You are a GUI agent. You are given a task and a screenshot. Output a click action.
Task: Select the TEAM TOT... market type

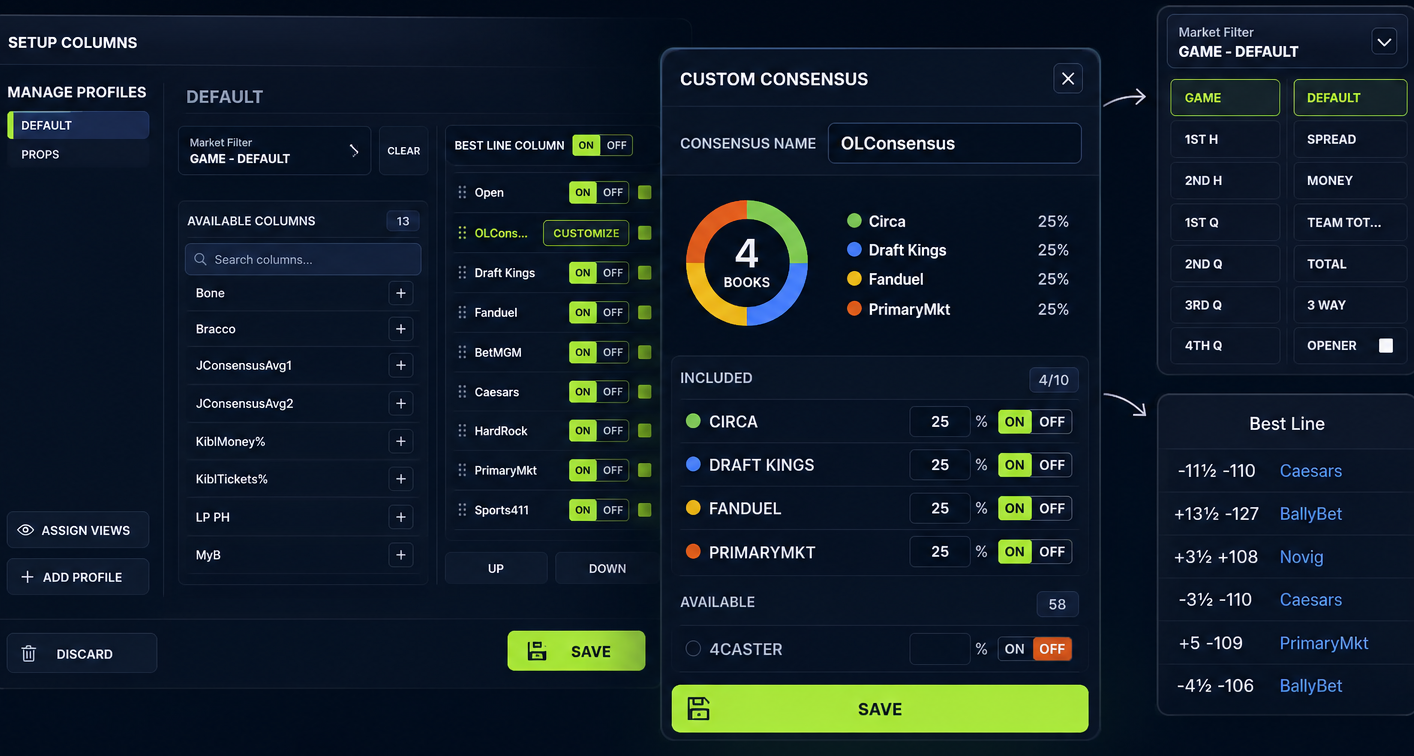pyautogui.click(x=1350, y=222)
